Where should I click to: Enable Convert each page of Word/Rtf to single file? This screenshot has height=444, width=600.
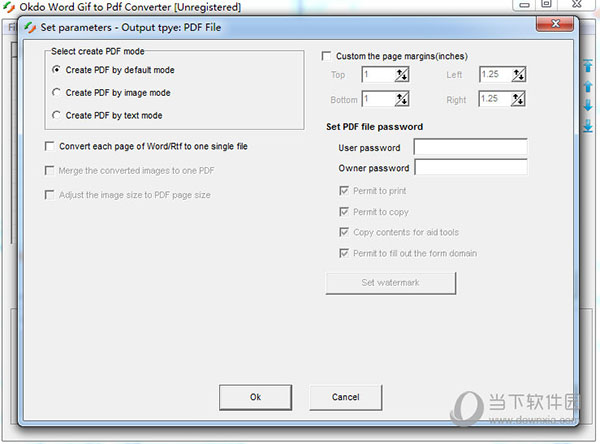[49, 146]
